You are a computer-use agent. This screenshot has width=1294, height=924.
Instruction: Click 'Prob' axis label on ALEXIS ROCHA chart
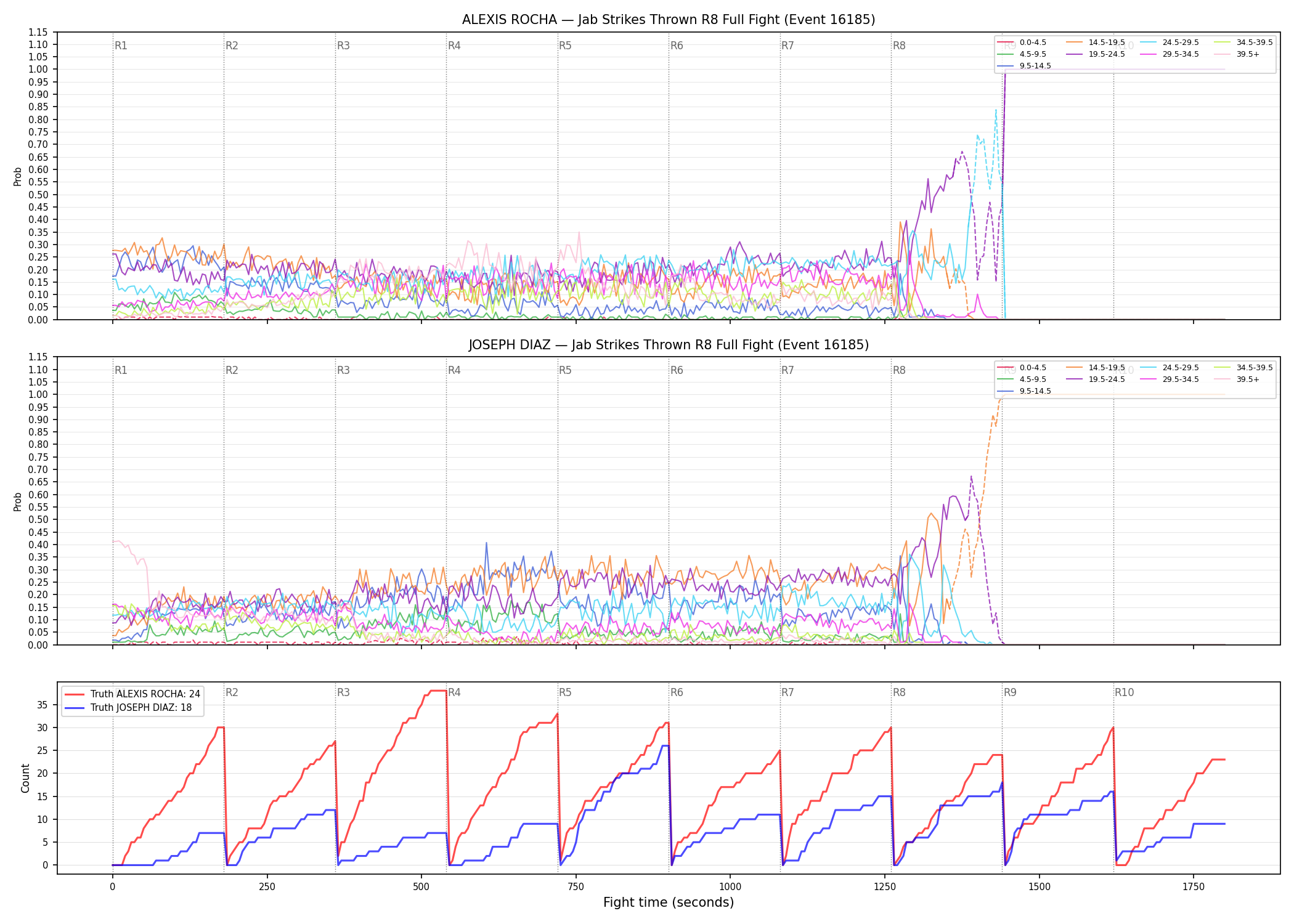pyautogui.click(x=18, y=176)
